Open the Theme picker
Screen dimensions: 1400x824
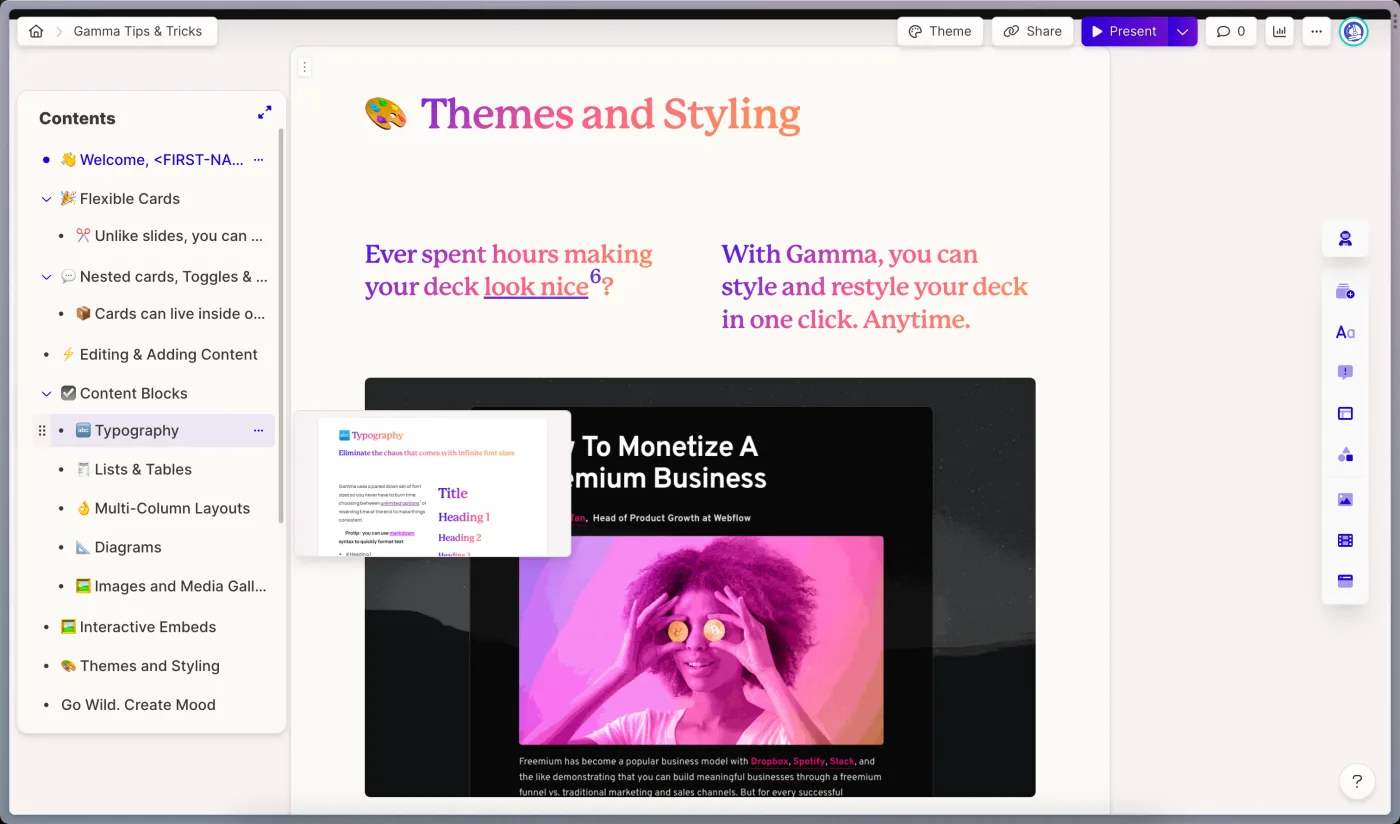click(940, 31)
